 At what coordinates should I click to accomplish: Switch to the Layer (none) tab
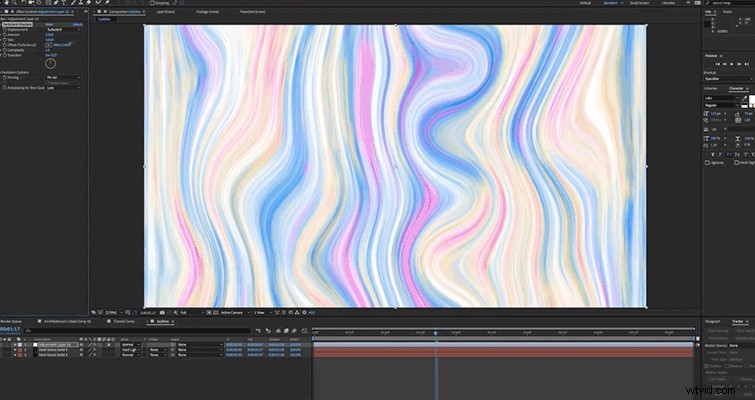click(x=165, y=12)
